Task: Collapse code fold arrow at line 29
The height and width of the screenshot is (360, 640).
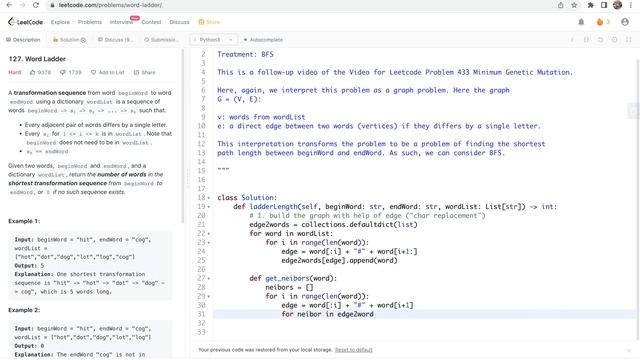Action: coord(209,297)
